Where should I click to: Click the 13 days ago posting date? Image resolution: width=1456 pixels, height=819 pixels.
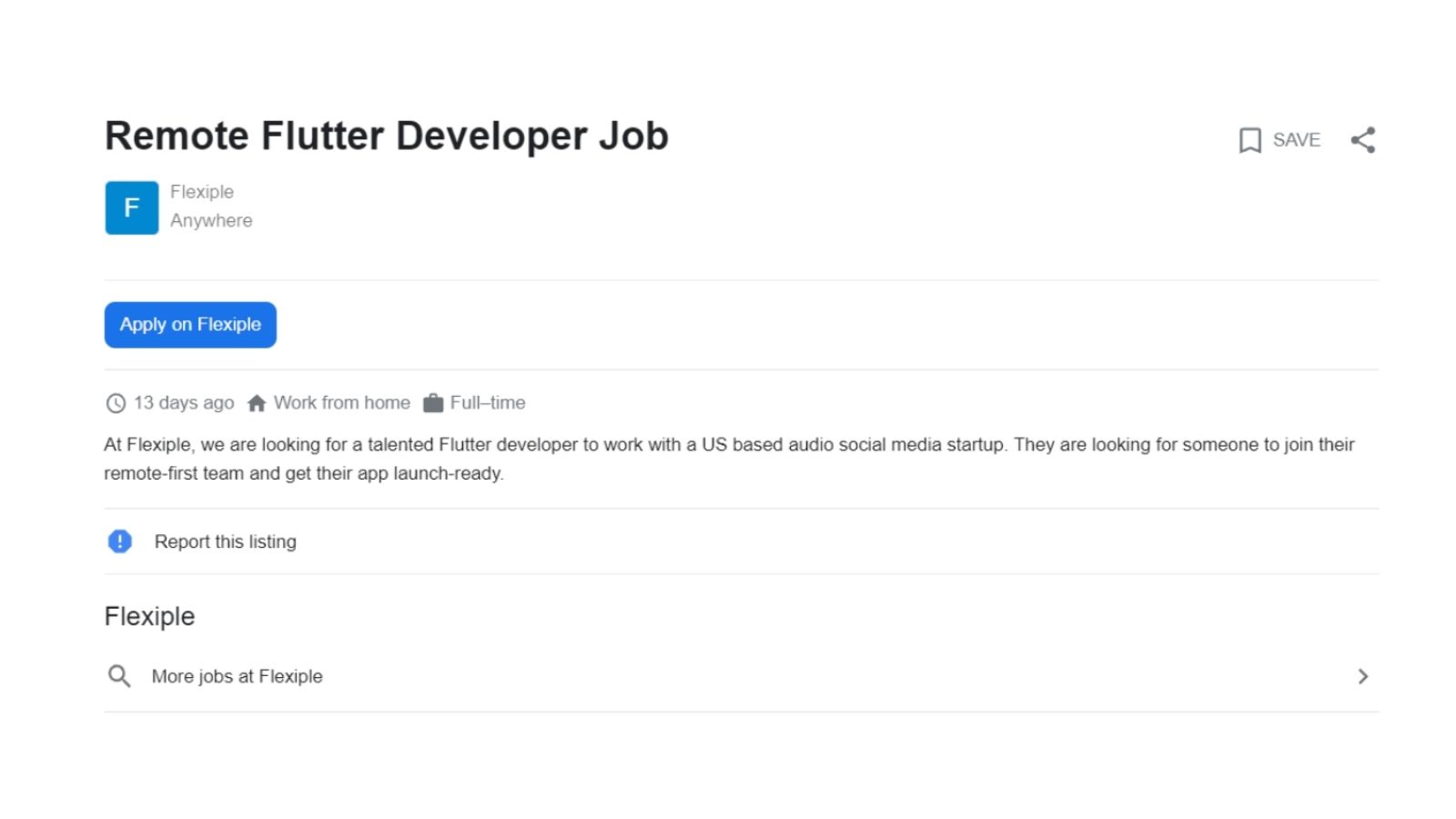[x=184, y=403]
